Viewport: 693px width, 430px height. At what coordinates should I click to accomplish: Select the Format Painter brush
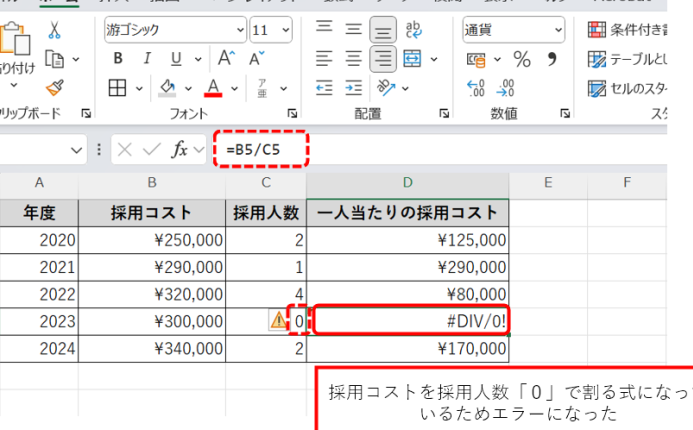pyautogui.click(x=54, y=88)
